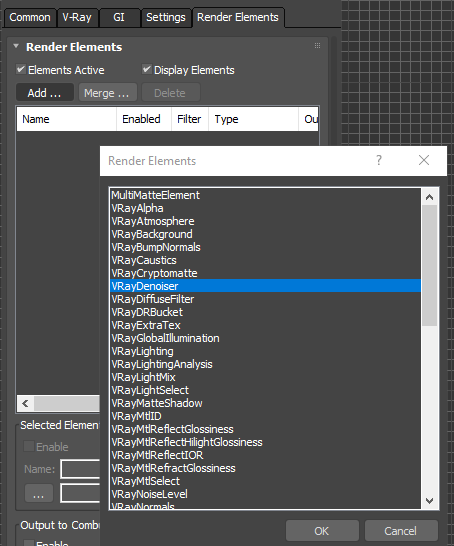Toggle the Display Elements checkbox
The image size is (454, 546).
click(x=147, y=69)
